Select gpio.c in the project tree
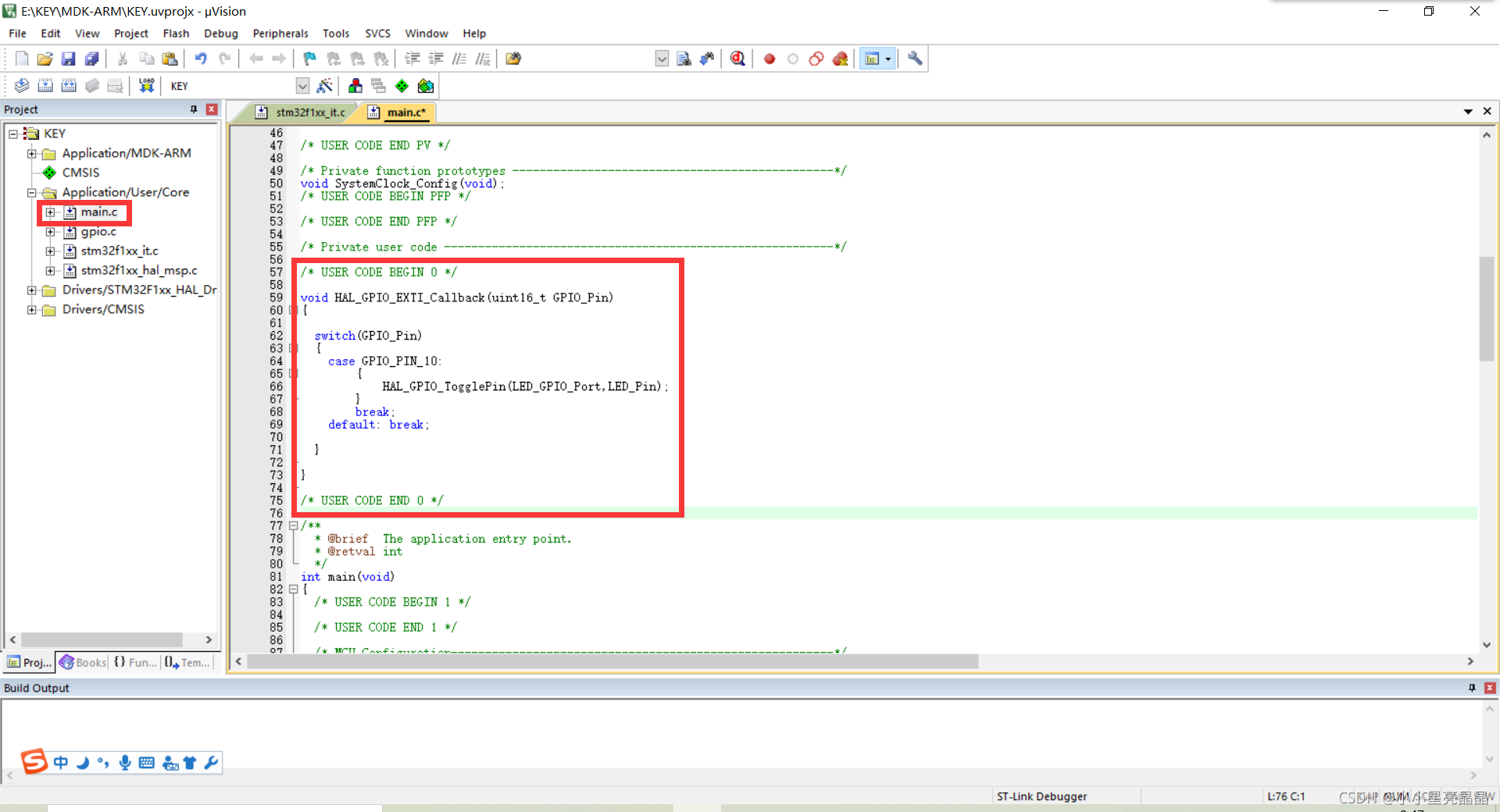This screenshot has width=1500, height=812. [x=98, y=232]
